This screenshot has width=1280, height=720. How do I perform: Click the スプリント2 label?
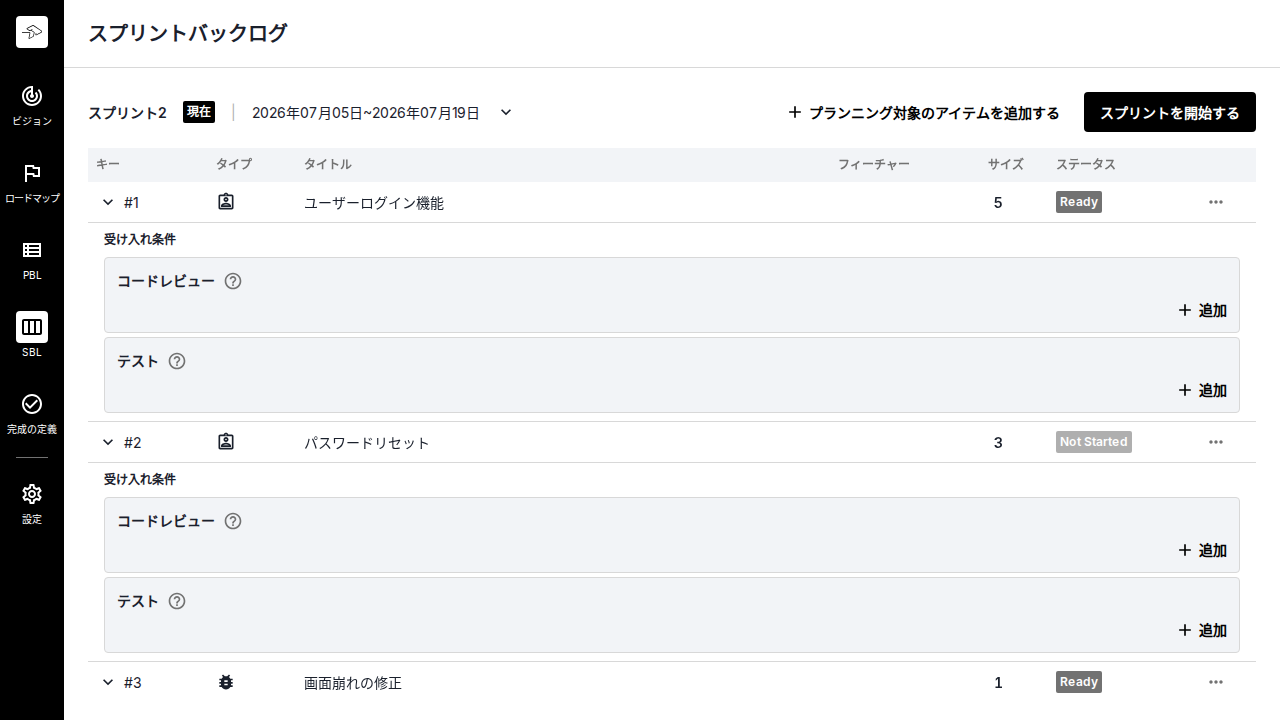(x=128, y=113)
